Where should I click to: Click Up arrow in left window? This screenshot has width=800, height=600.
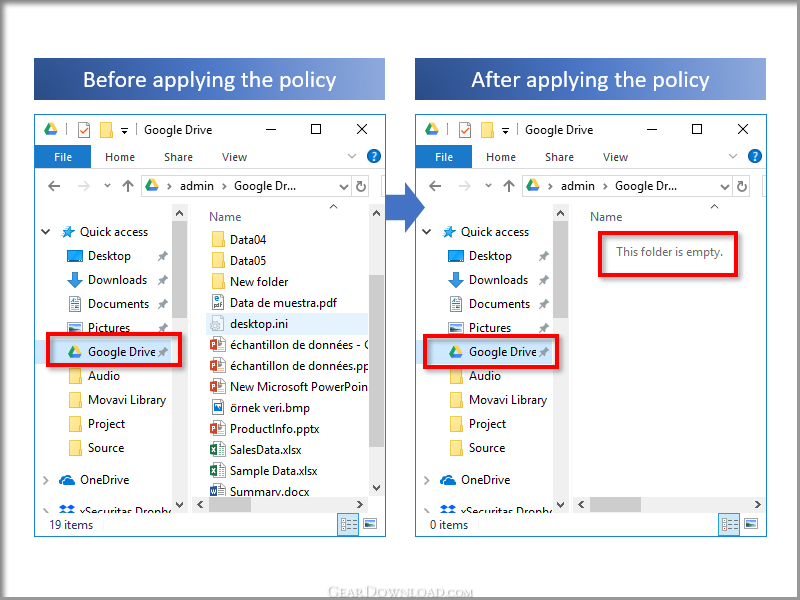pyautogui.click(x=128, y=186)
